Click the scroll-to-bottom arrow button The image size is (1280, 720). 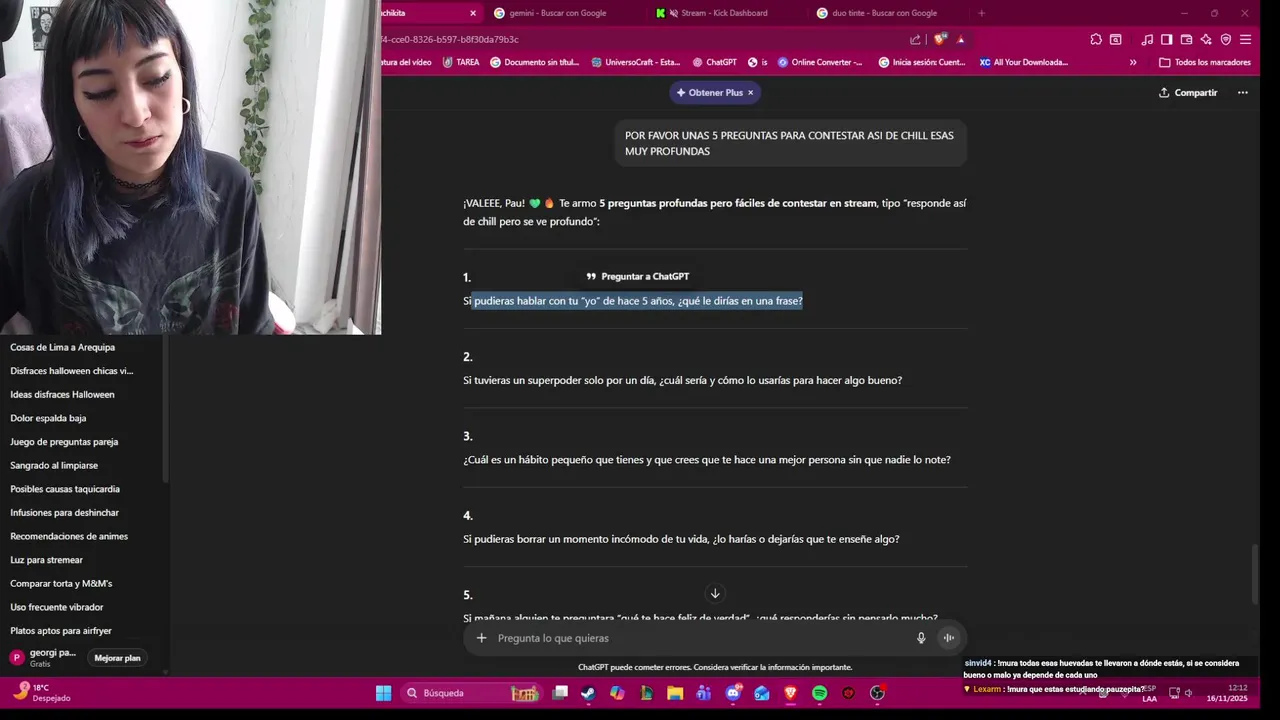point(715,593)
